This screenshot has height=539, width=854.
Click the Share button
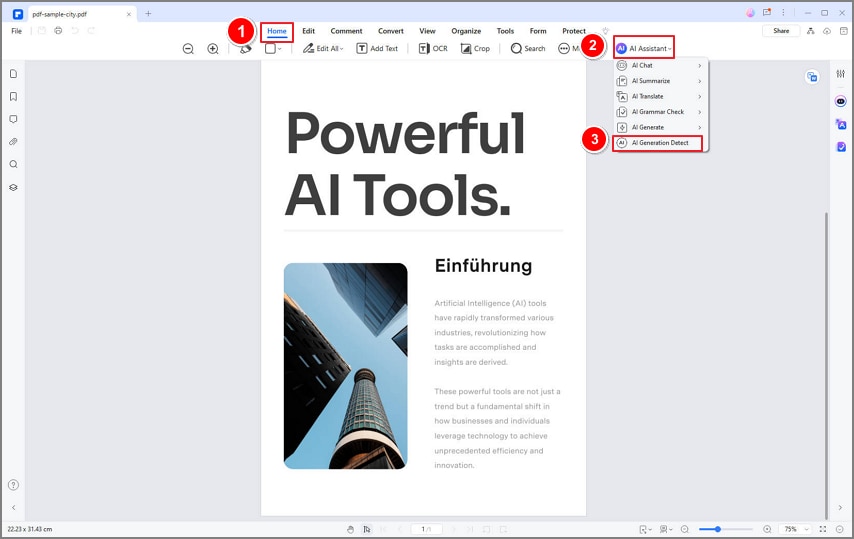[x=781, y=31]
